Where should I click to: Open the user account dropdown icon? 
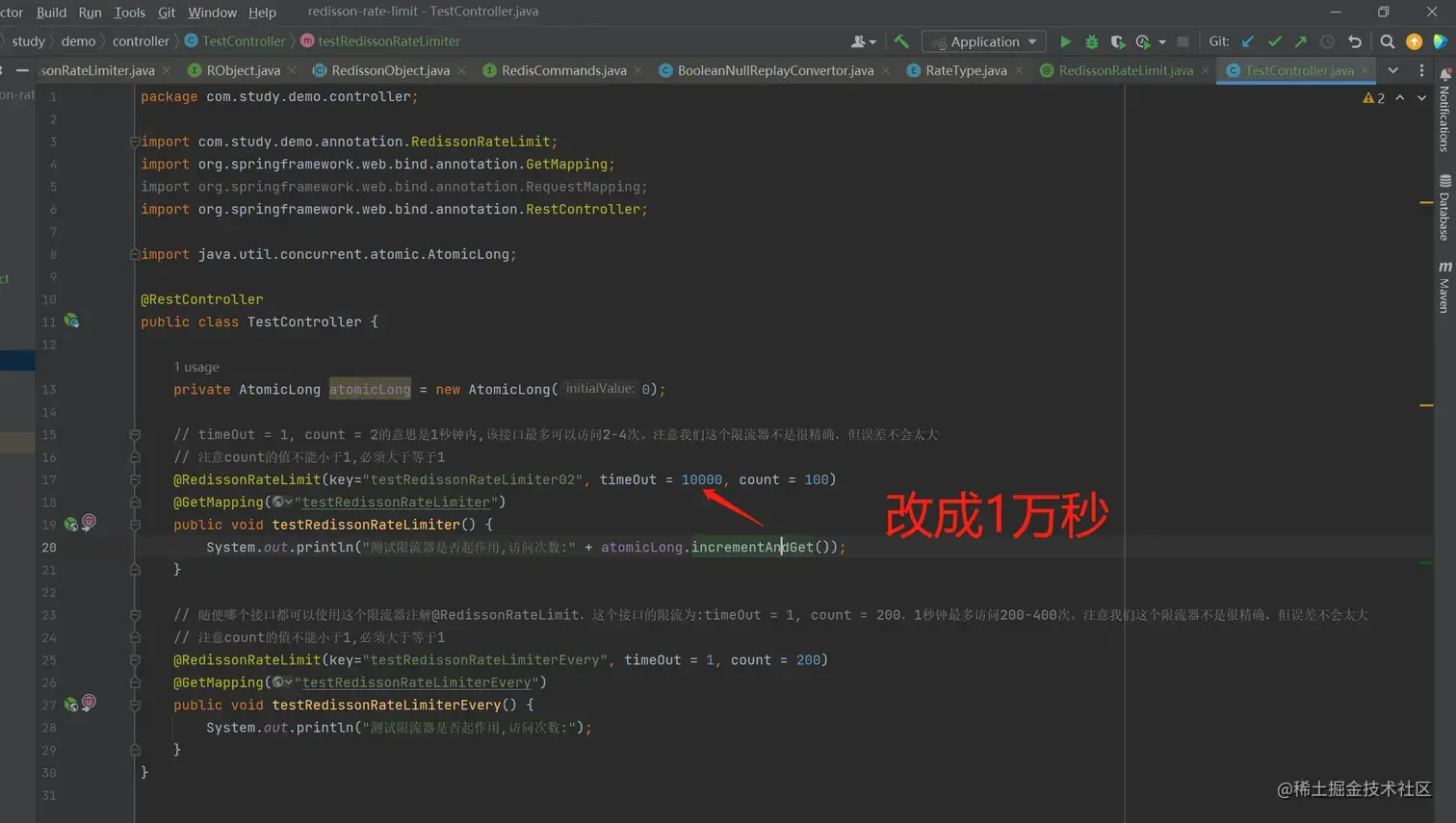[x=863, y=41]
